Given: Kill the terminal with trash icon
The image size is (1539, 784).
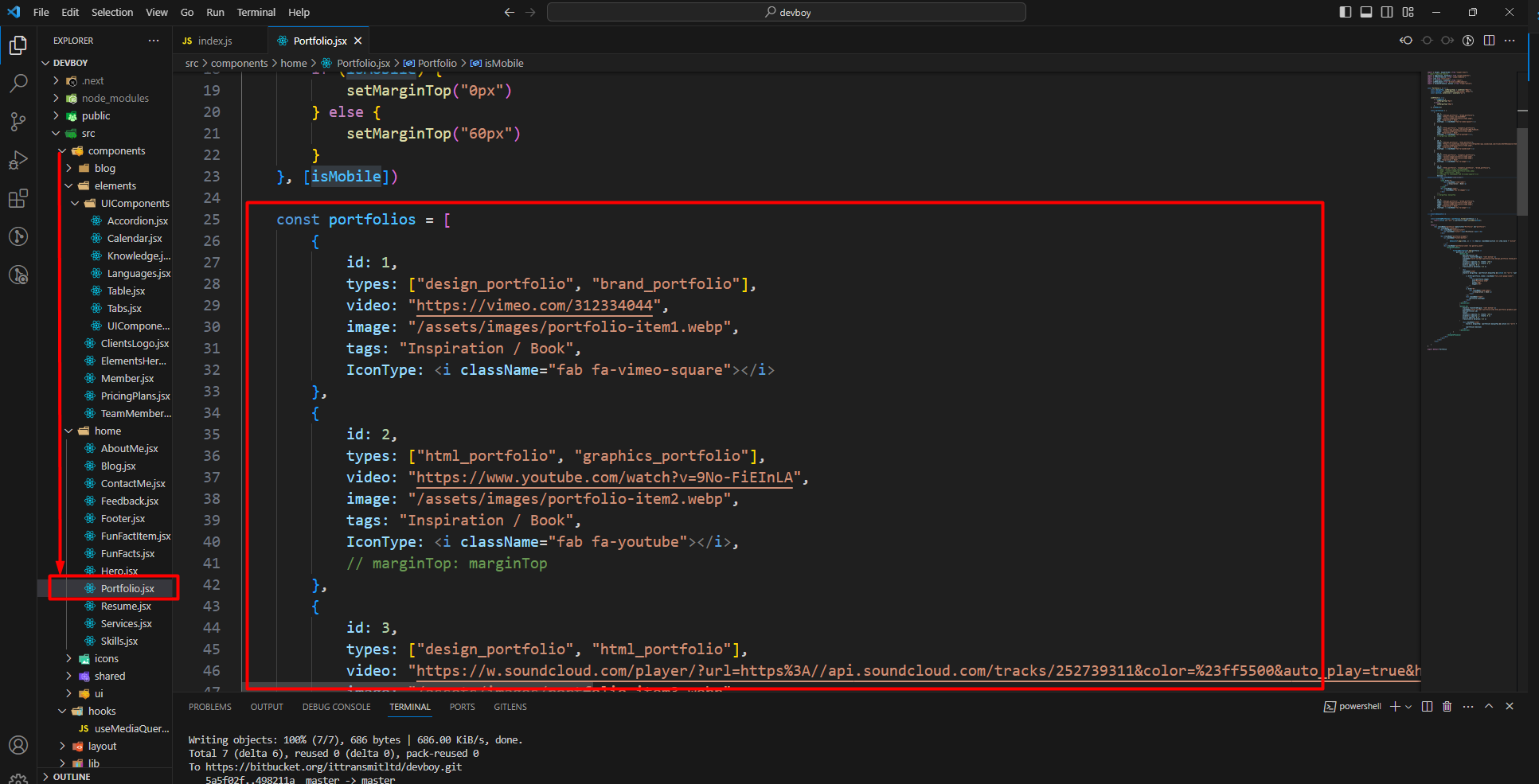Looking at the screenshot, I should 1447,707.
